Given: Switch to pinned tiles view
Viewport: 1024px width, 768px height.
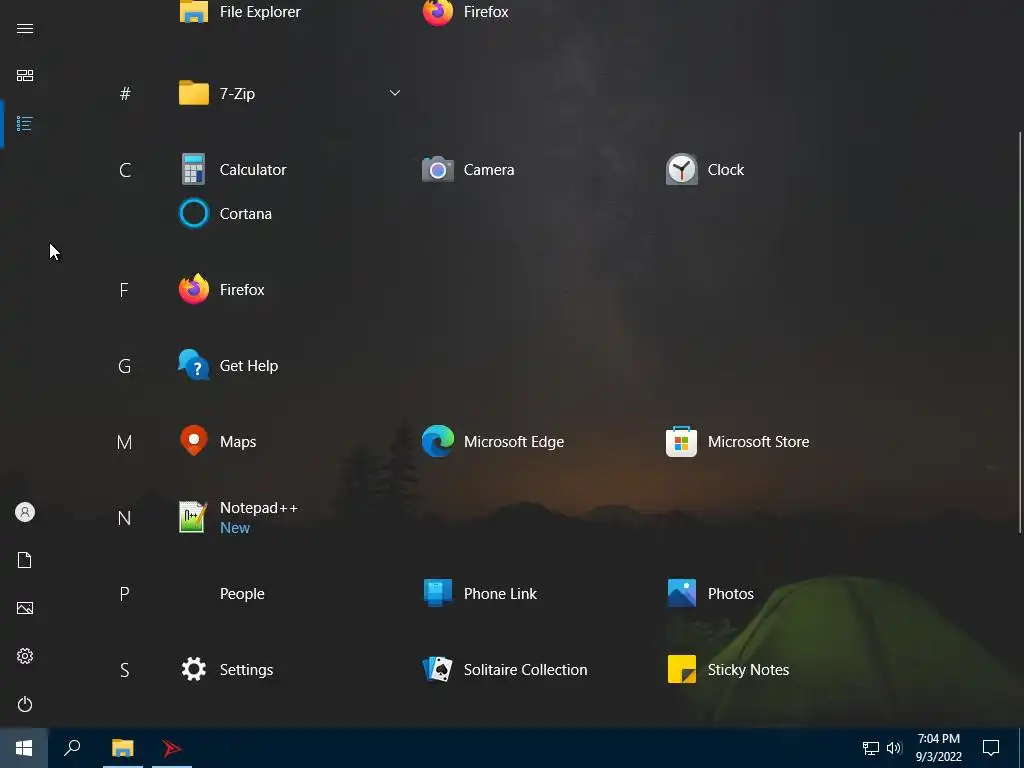Looking at the screenshot, I should point(25,76).
